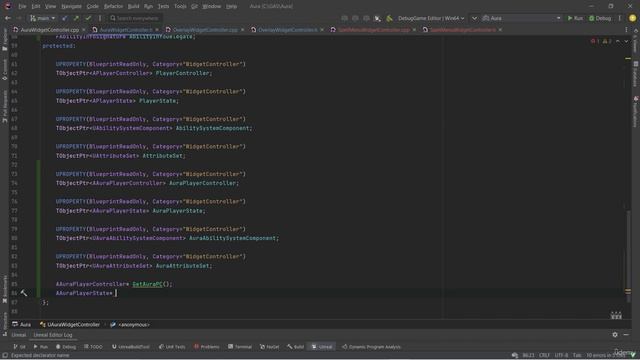Click the Search everywhere field
The image size is (640, 360).
coord(135,18)
